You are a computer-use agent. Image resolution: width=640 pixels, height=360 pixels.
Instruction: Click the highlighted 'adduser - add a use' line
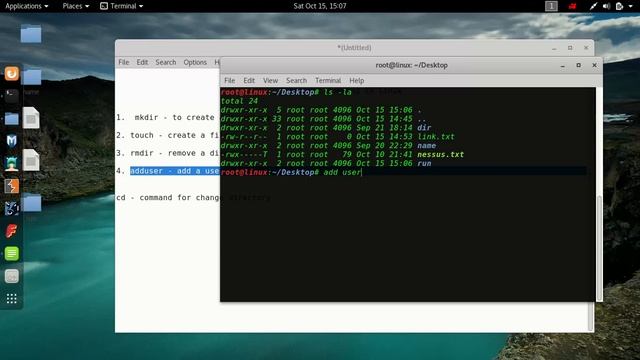coord(175,171)
